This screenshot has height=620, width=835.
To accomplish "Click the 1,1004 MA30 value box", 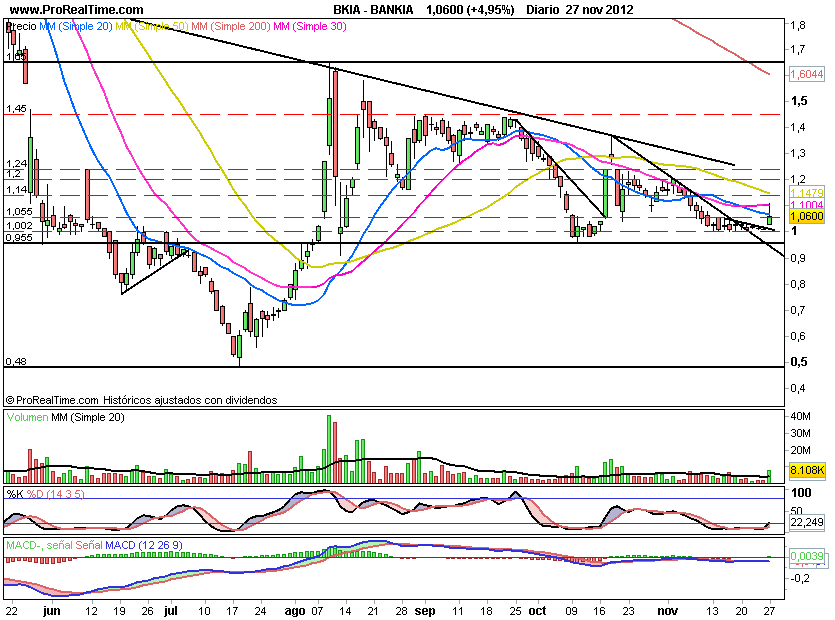I will click(x=807, y=205).
